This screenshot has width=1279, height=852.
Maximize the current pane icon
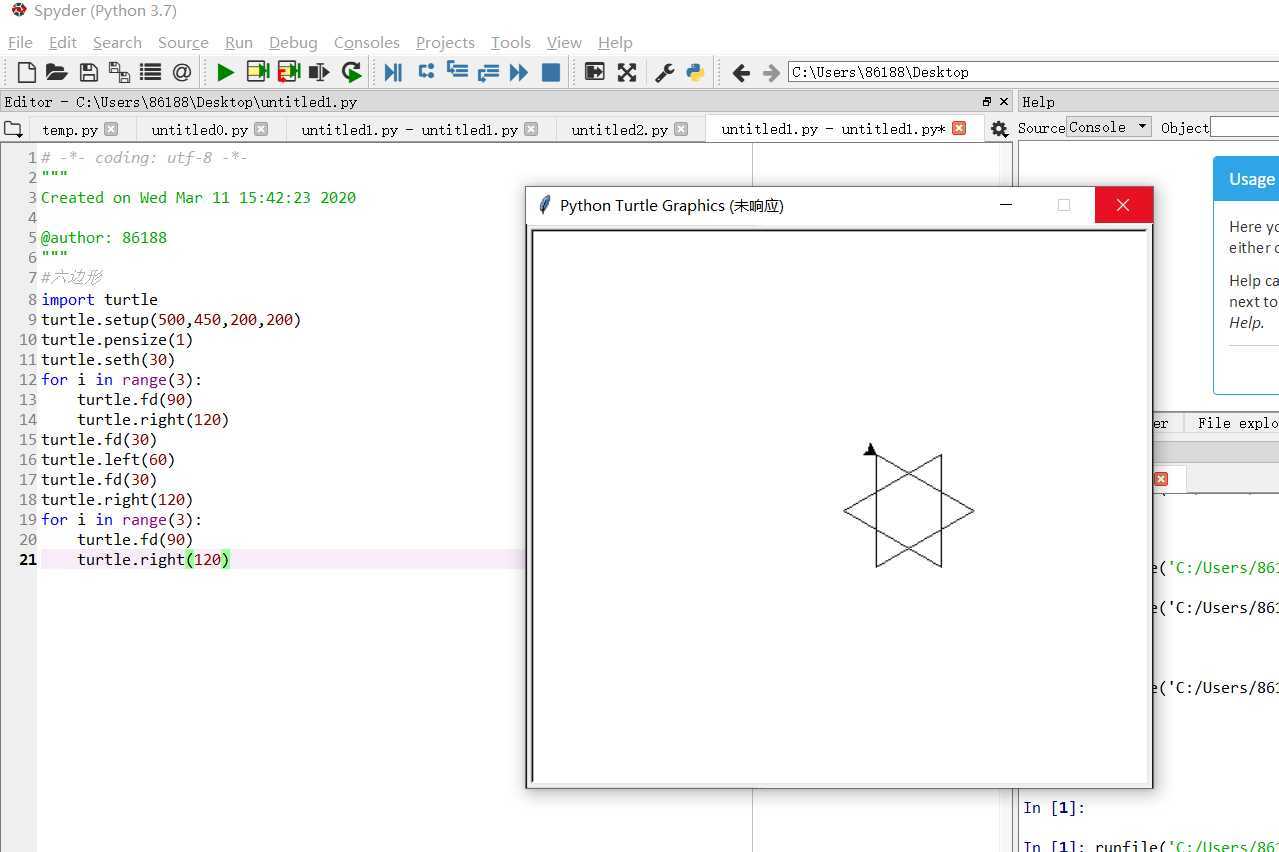(x=594, y=72)
